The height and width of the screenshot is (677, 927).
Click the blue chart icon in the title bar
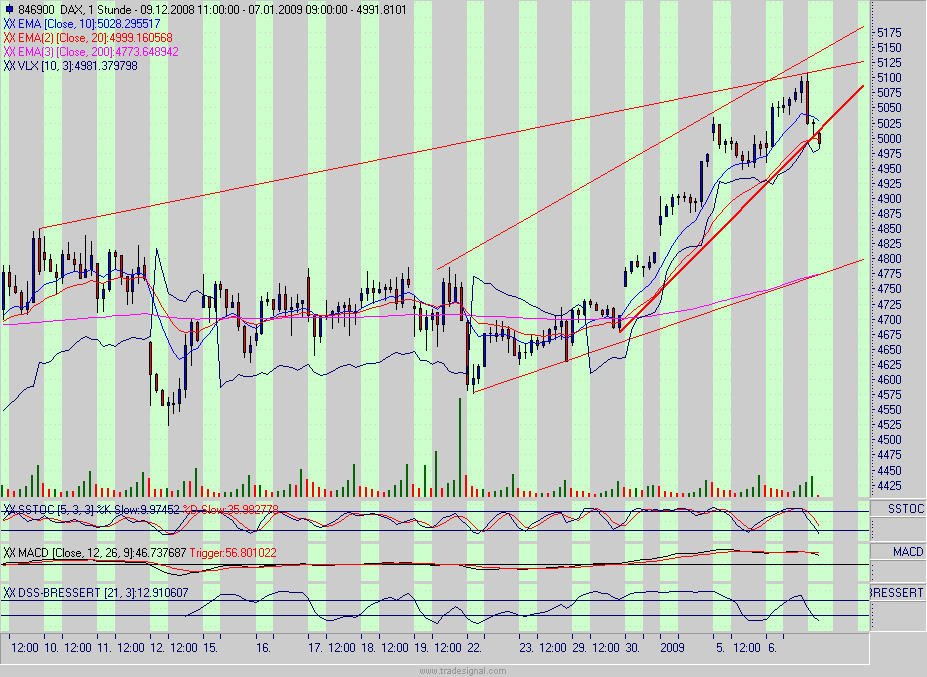click(8, 7)
